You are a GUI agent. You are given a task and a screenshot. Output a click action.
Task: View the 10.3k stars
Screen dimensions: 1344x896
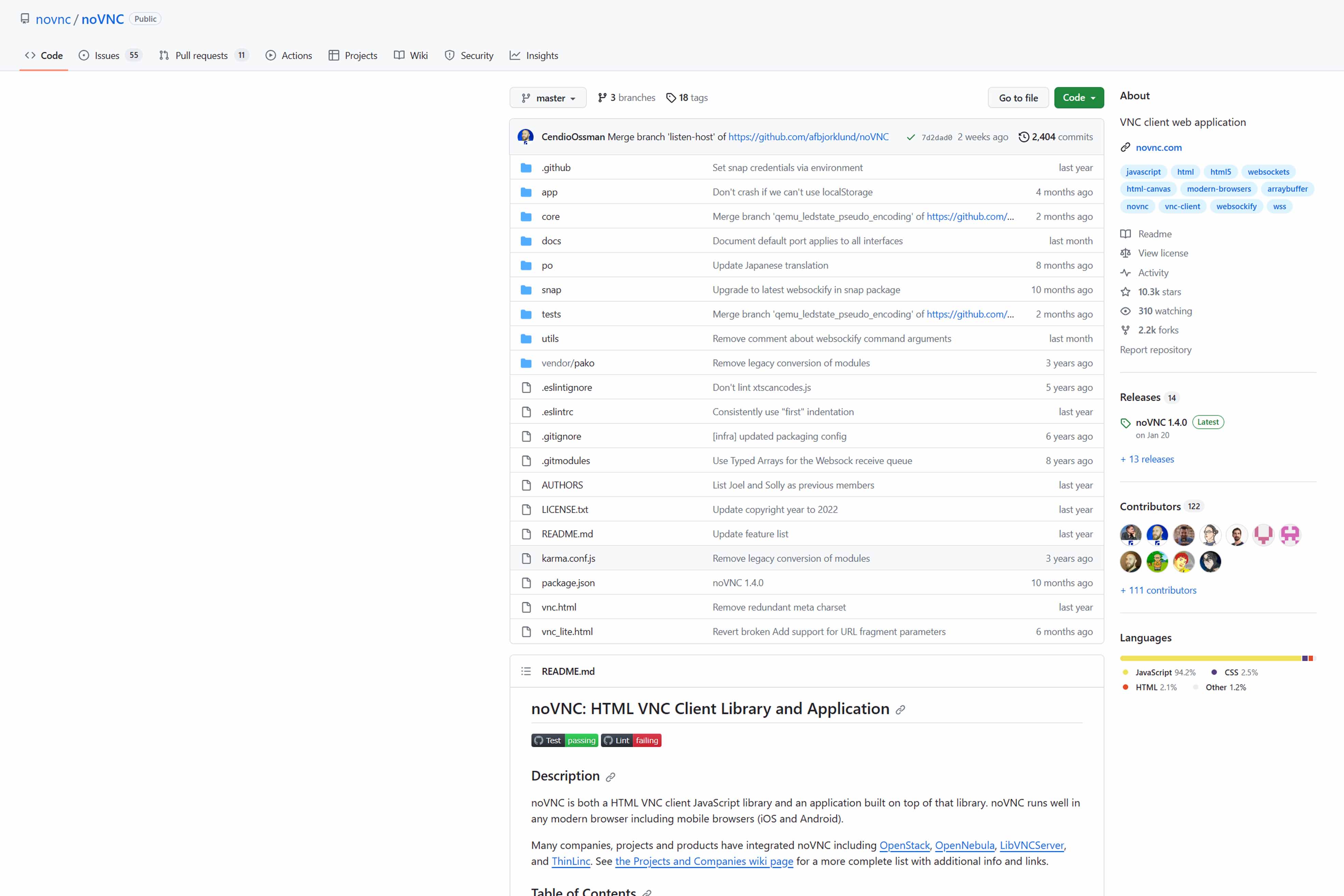pos(1150,292)
